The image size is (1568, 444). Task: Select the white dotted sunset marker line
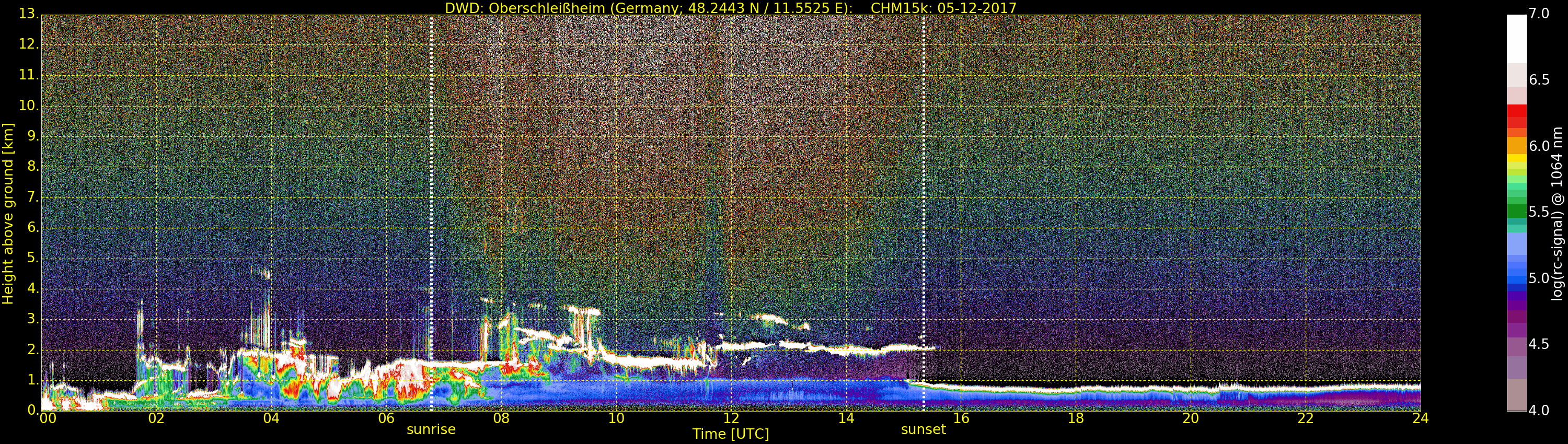point(924,213)
